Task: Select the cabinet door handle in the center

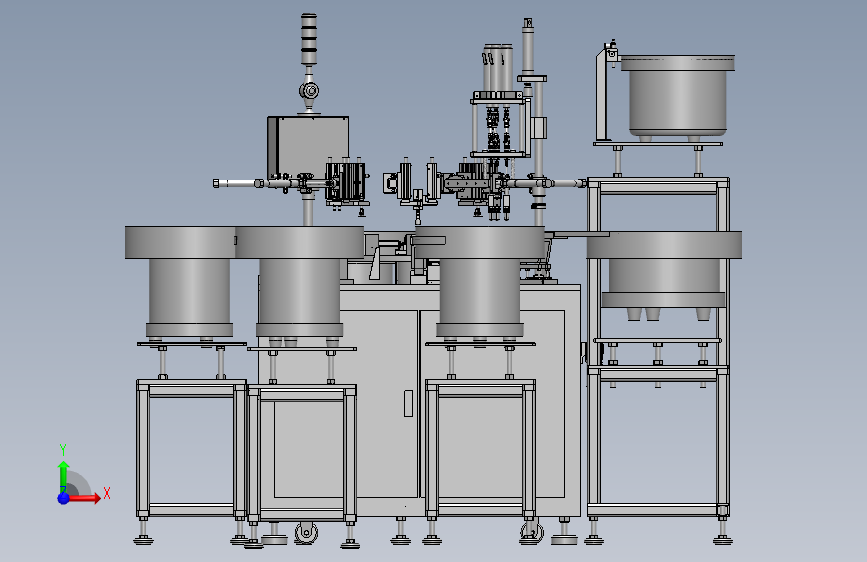Action: (x=408, y=403)
